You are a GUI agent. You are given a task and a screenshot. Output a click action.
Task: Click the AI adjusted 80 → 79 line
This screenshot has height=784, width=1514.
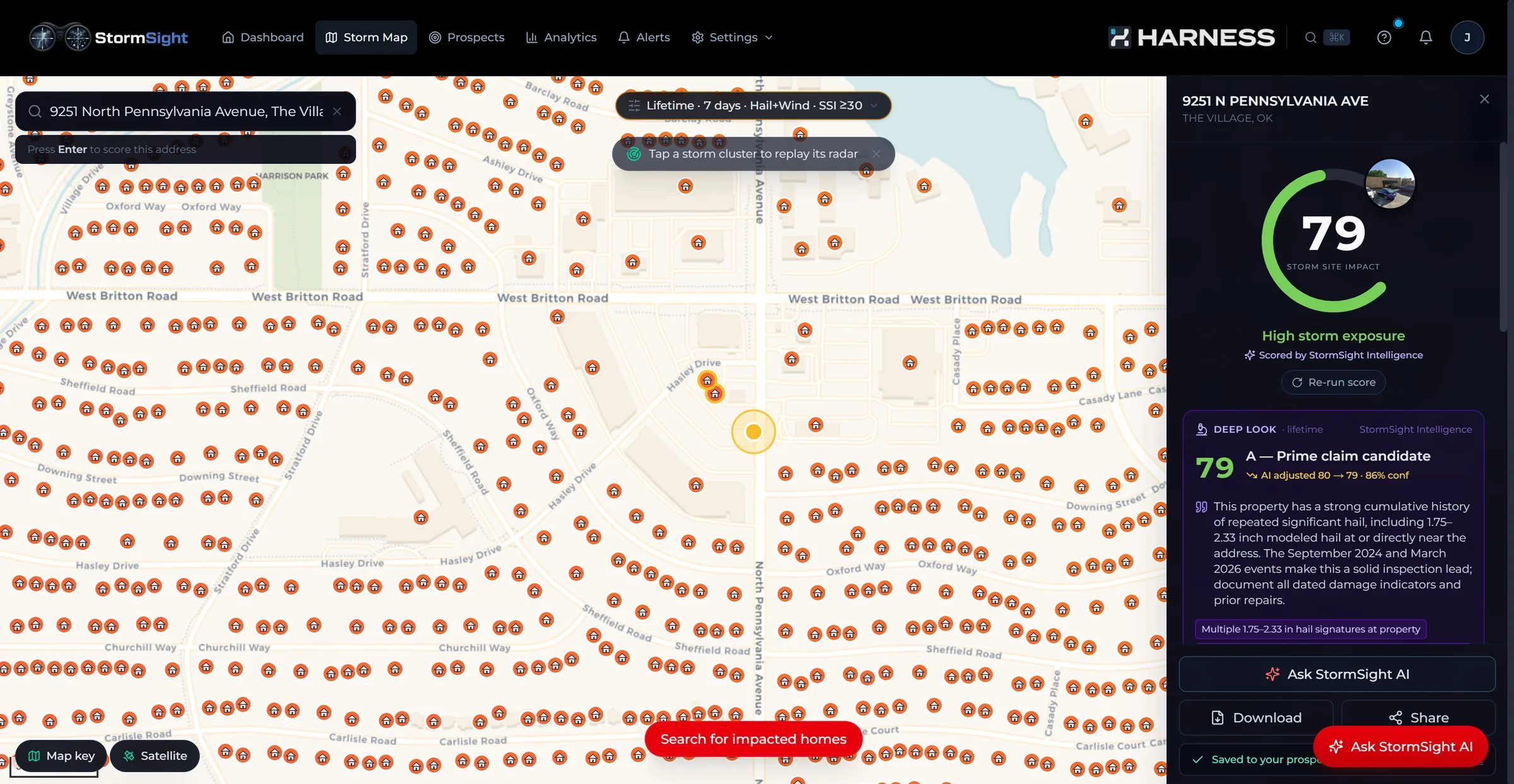click(x=1327, y=476)
